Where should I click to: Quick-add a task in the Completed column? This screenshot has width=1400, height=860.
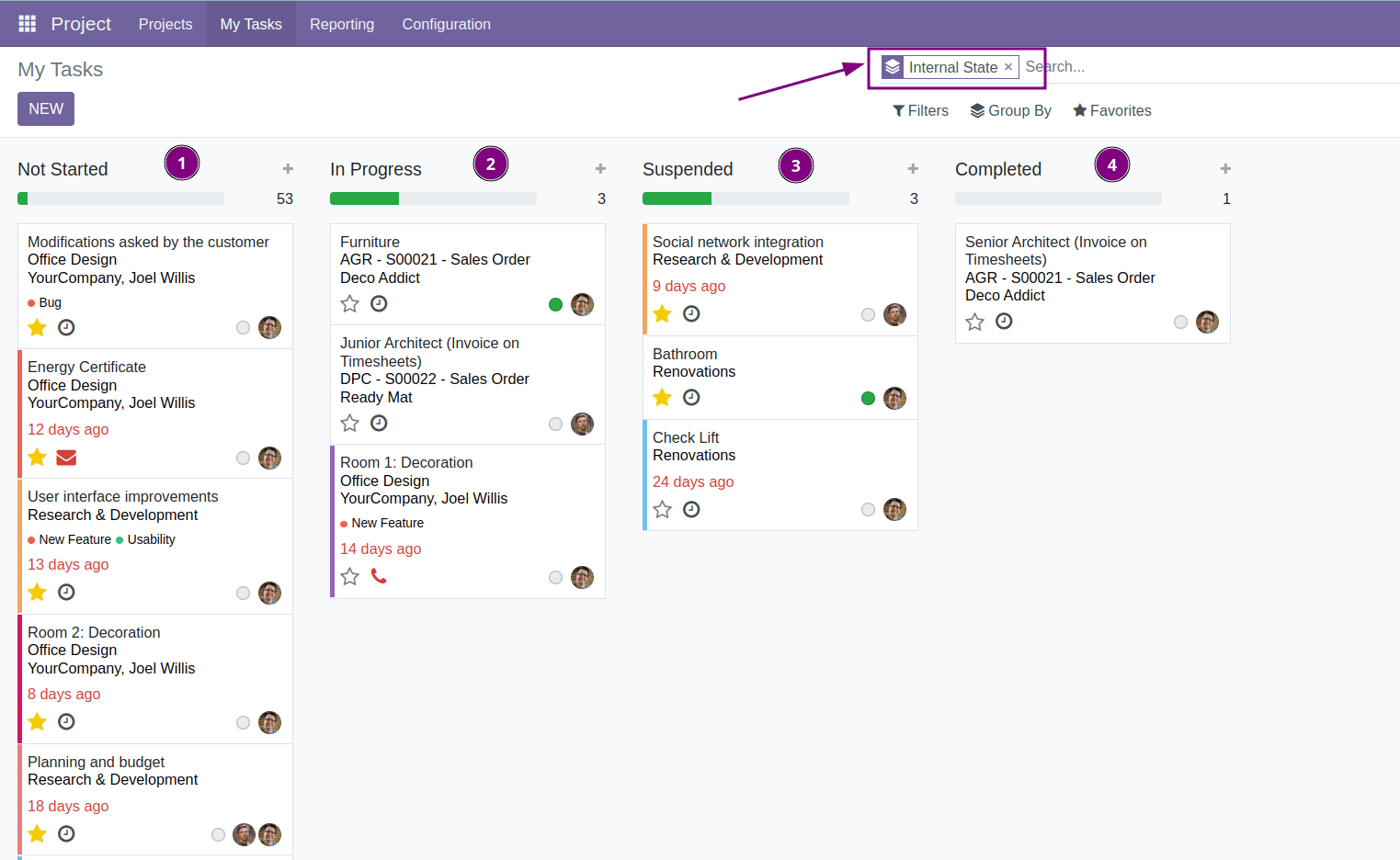1225,168
